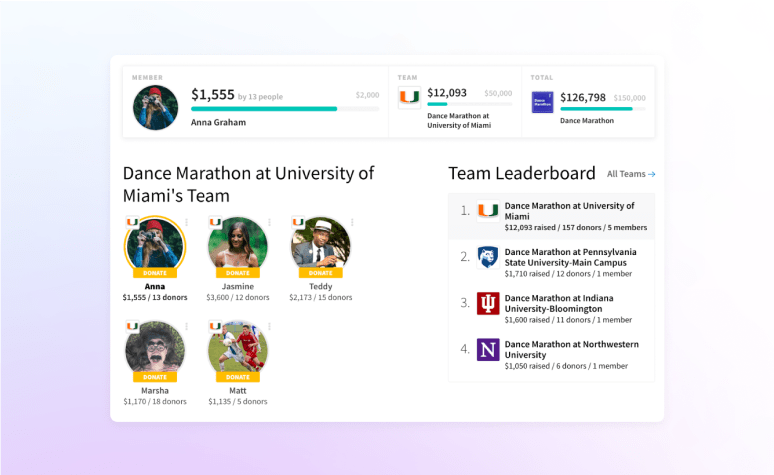This screenshot has height=475, width=774.
Task: Open Jasmine's team member avatar
Action: coord(238,246)
